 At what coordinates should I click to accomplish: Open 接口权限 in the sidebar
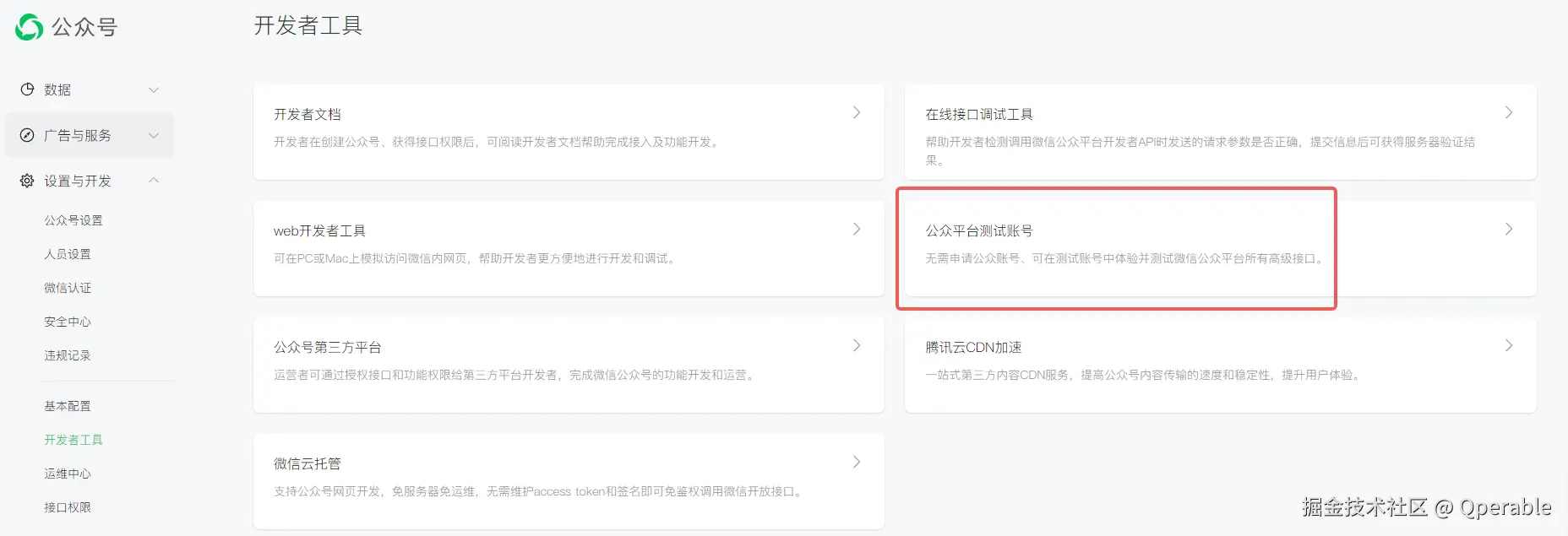(68, 507)
